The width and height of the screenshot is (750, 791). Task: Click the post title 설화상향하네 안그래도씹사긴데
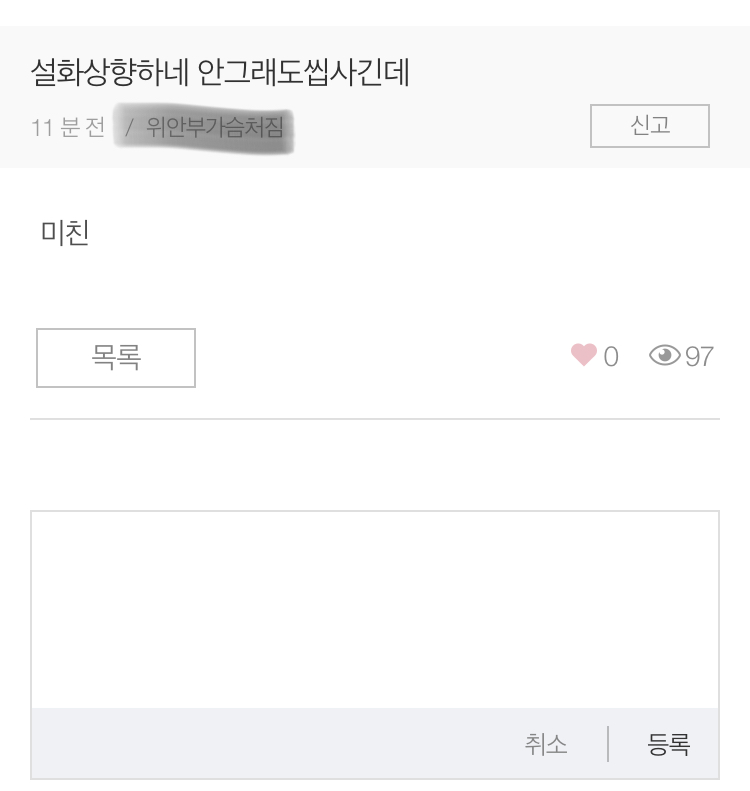pos(220,72)
